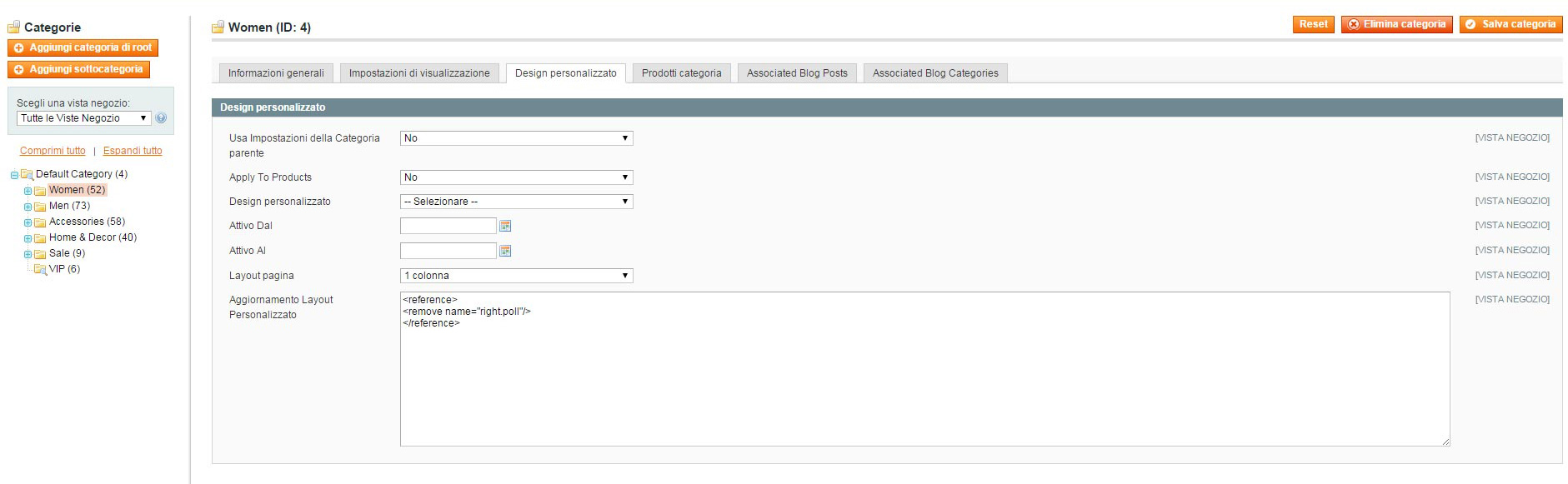Open the Attivo Dal calendar picker icon
The image size is (1568, 484).
point(505,226)
